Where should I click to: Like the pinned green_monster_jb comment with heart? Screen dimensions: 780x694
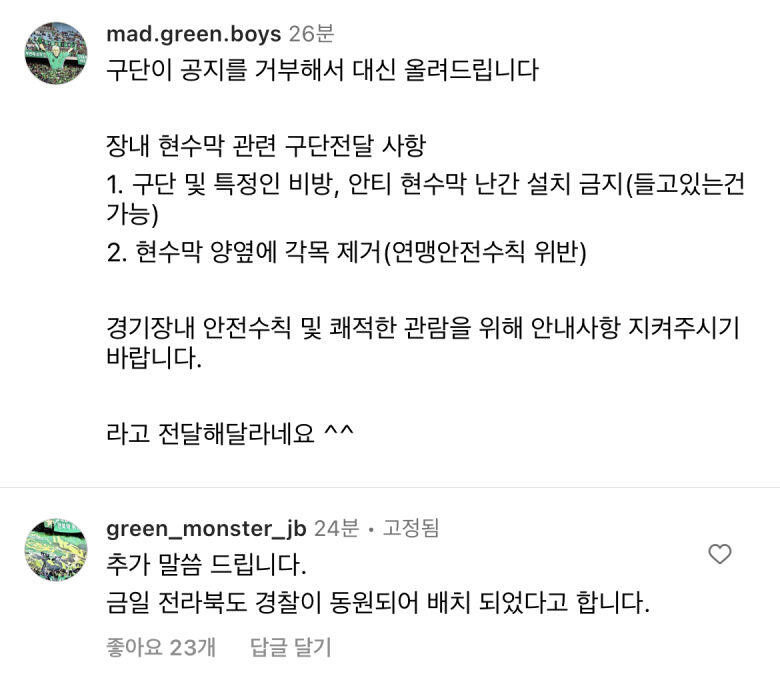719,554
